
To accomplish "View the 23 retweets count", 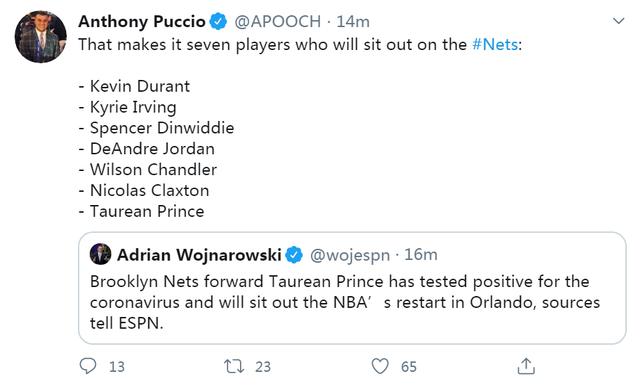I will coord(263,367).
